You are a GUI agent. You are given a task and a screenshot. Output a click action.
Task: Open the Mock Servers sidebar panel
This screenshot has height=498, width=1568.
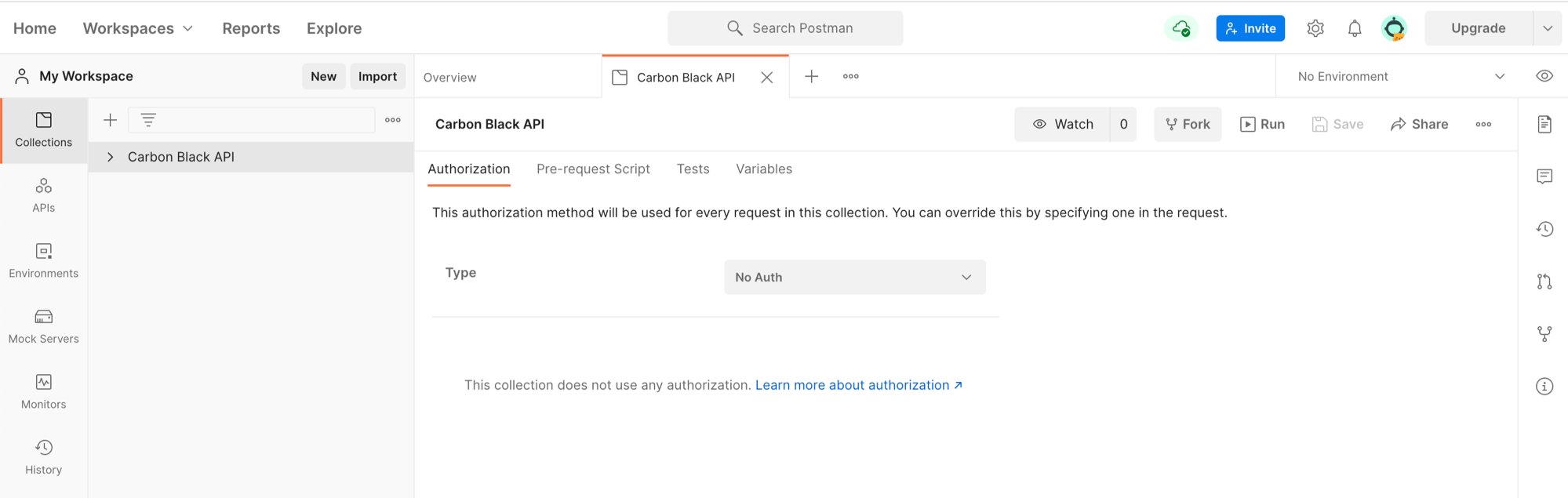pos(44,326)
